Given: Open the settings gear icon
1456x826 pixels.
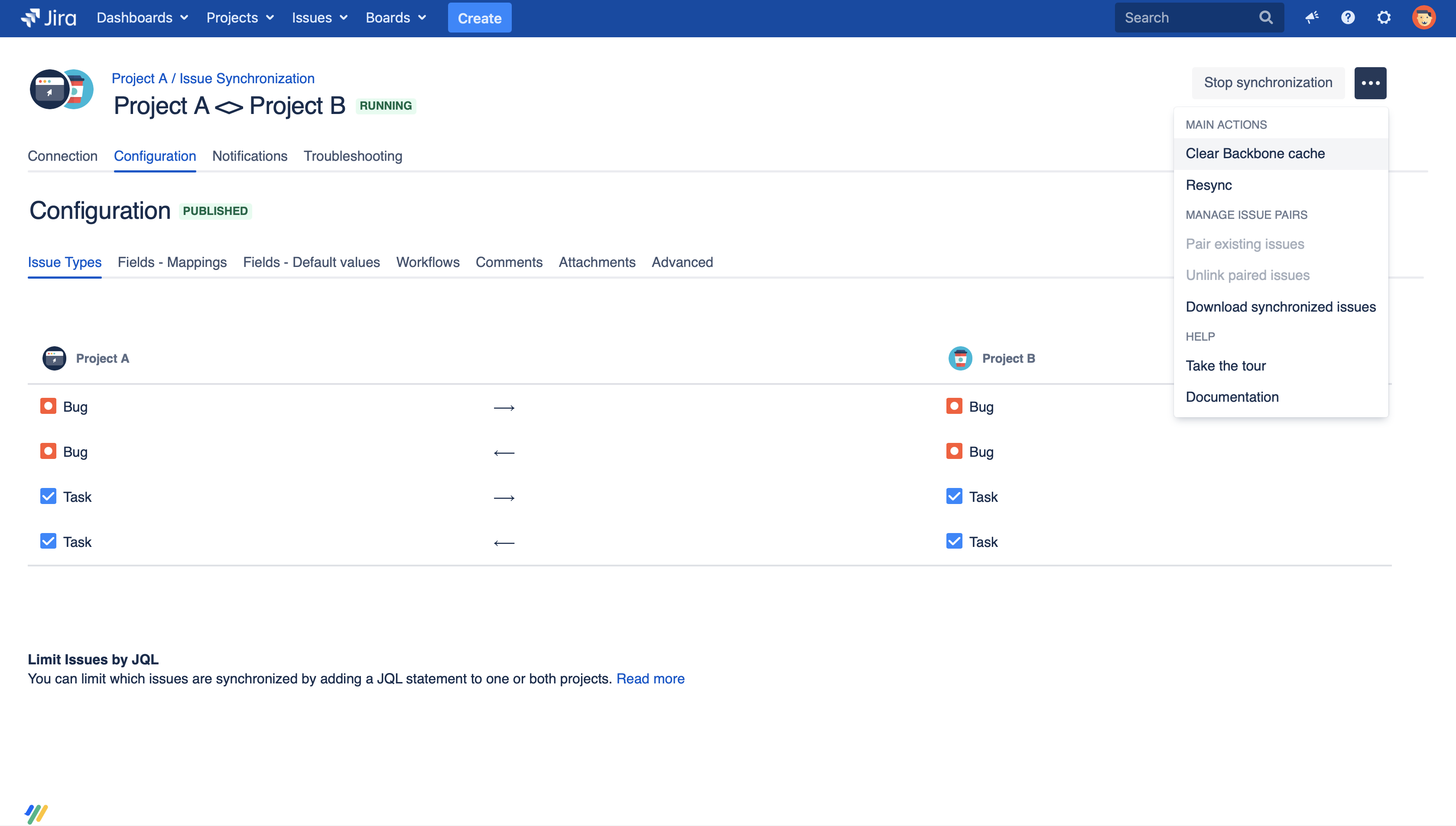Looking at the screenshot, I should 1384,18.
